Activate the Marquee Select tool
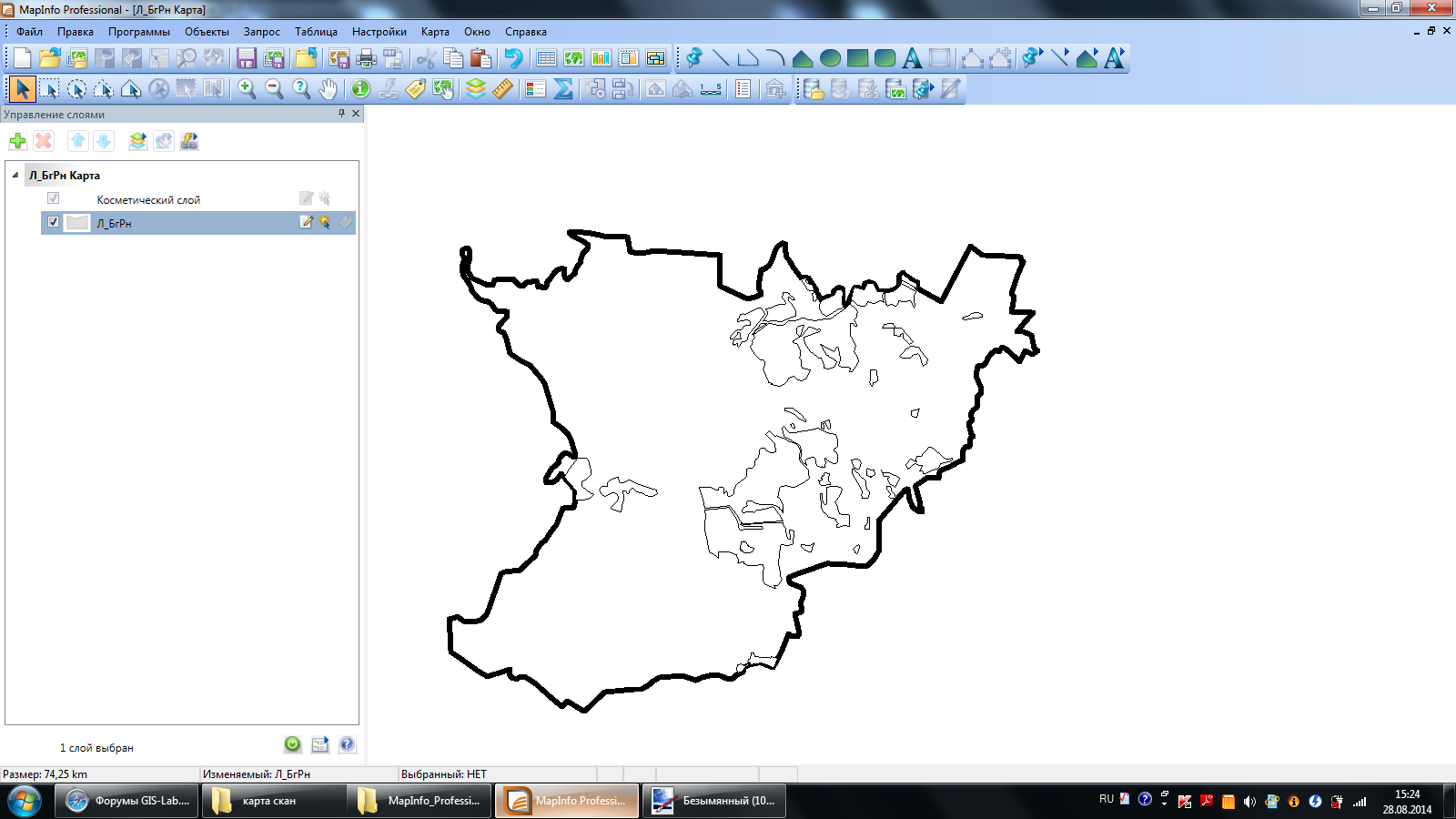Screen dimensions: 1456x819 (x=49, y=88)
